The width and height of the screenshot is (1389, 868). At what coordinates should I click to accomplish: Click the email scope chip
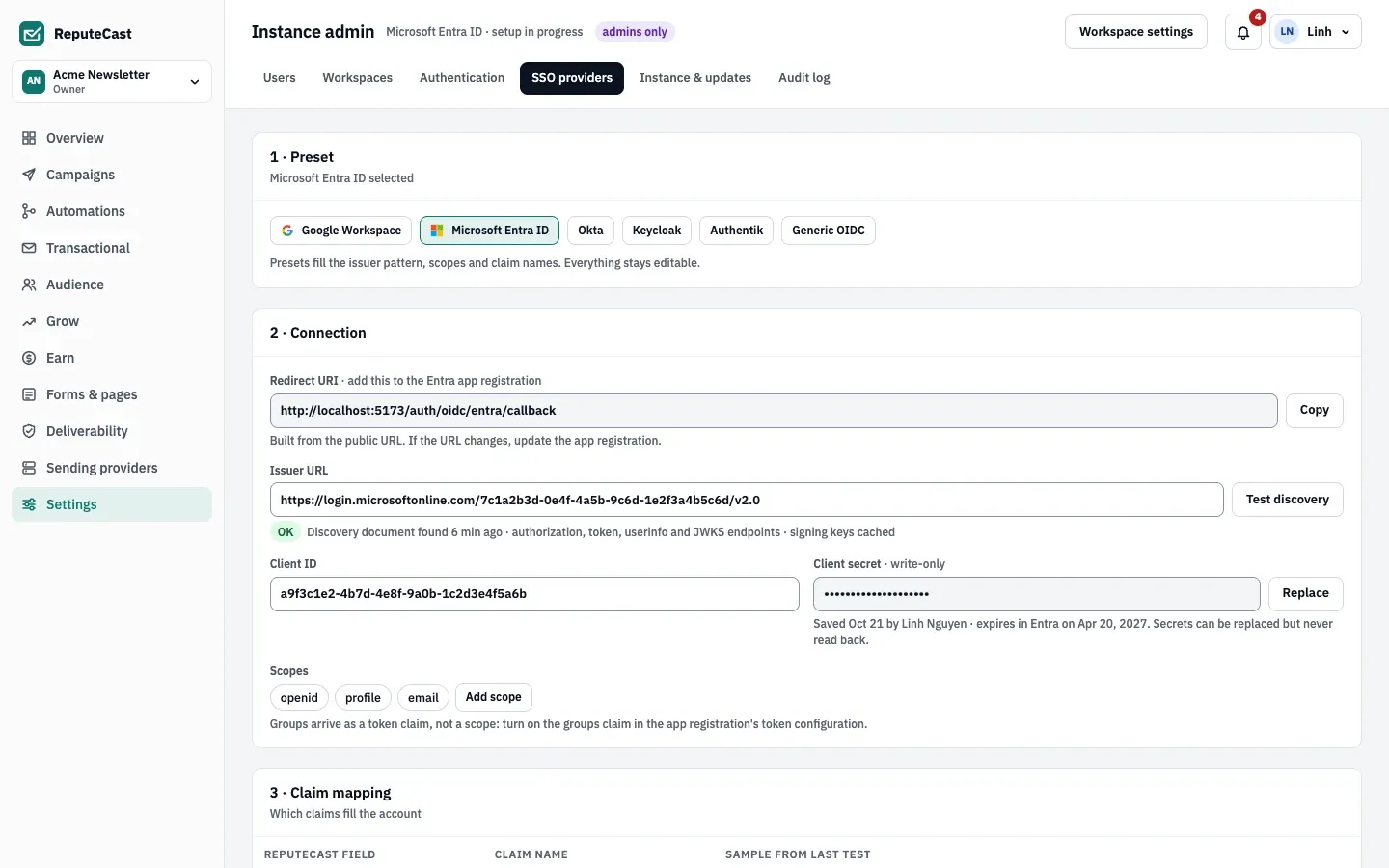tap(423, 698)
